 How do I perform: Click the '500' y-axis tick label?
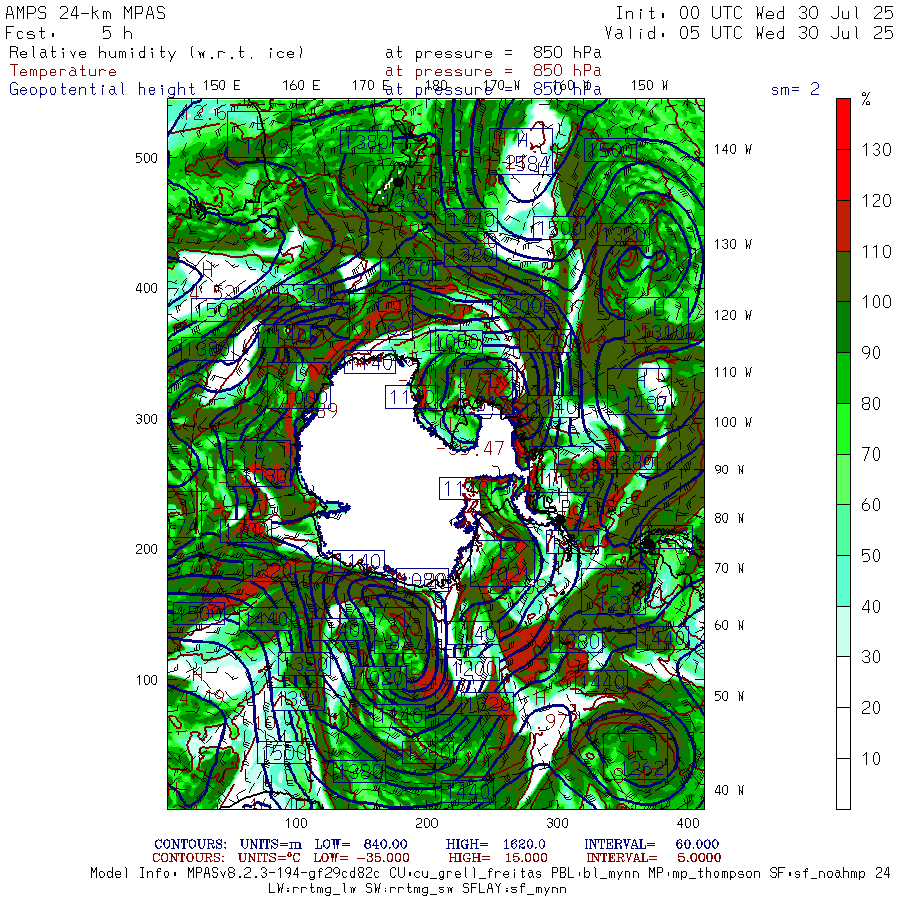click(x=146, y=158)
